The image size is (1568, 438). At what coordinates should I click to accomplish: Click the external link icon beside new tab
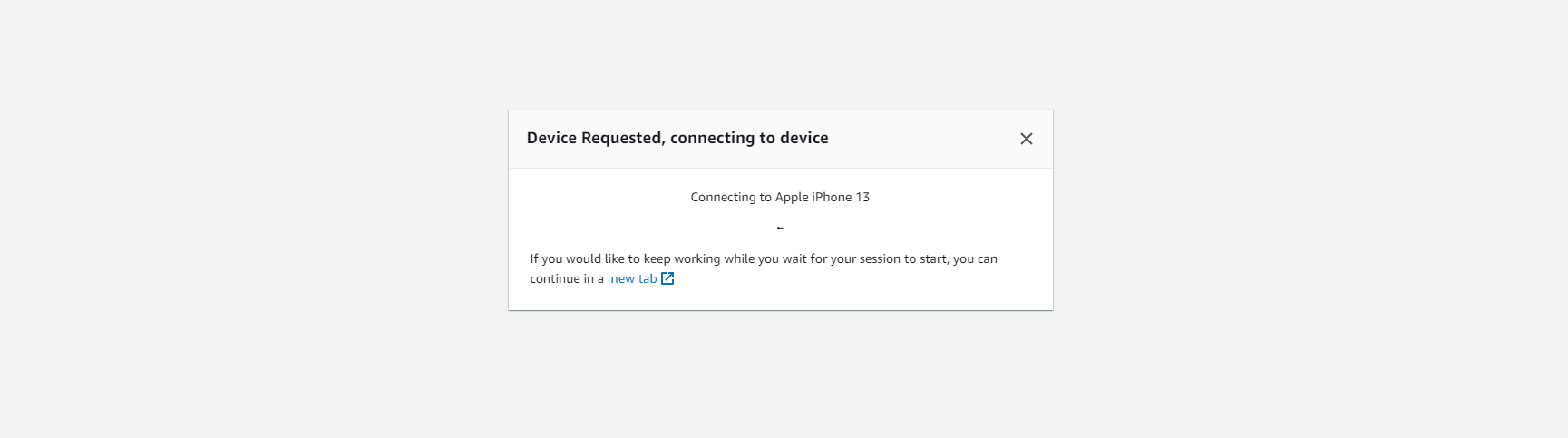click(x=667, y=278)
